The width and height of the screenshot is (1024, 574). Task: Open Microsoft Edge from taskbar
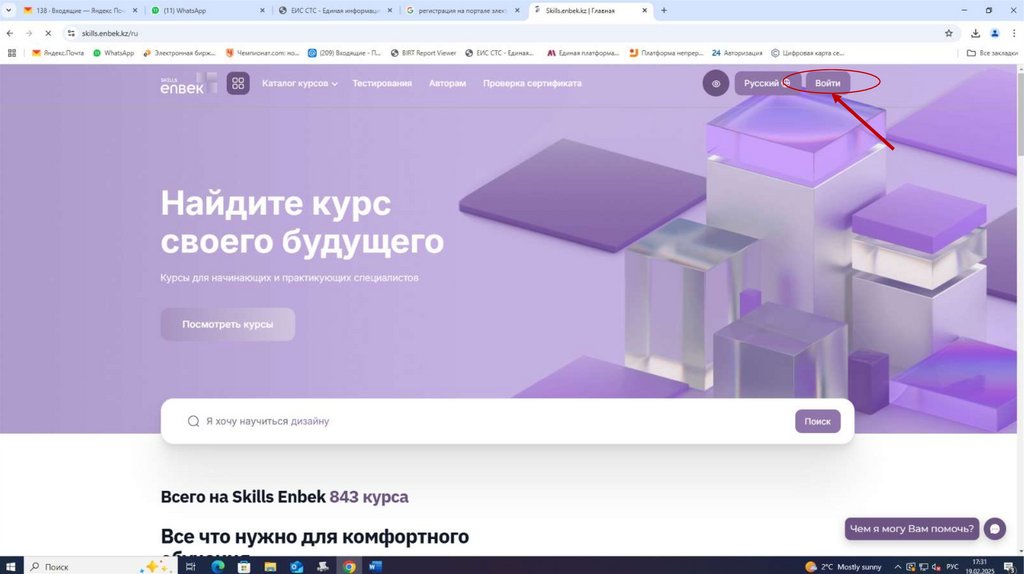coord(217,566)
